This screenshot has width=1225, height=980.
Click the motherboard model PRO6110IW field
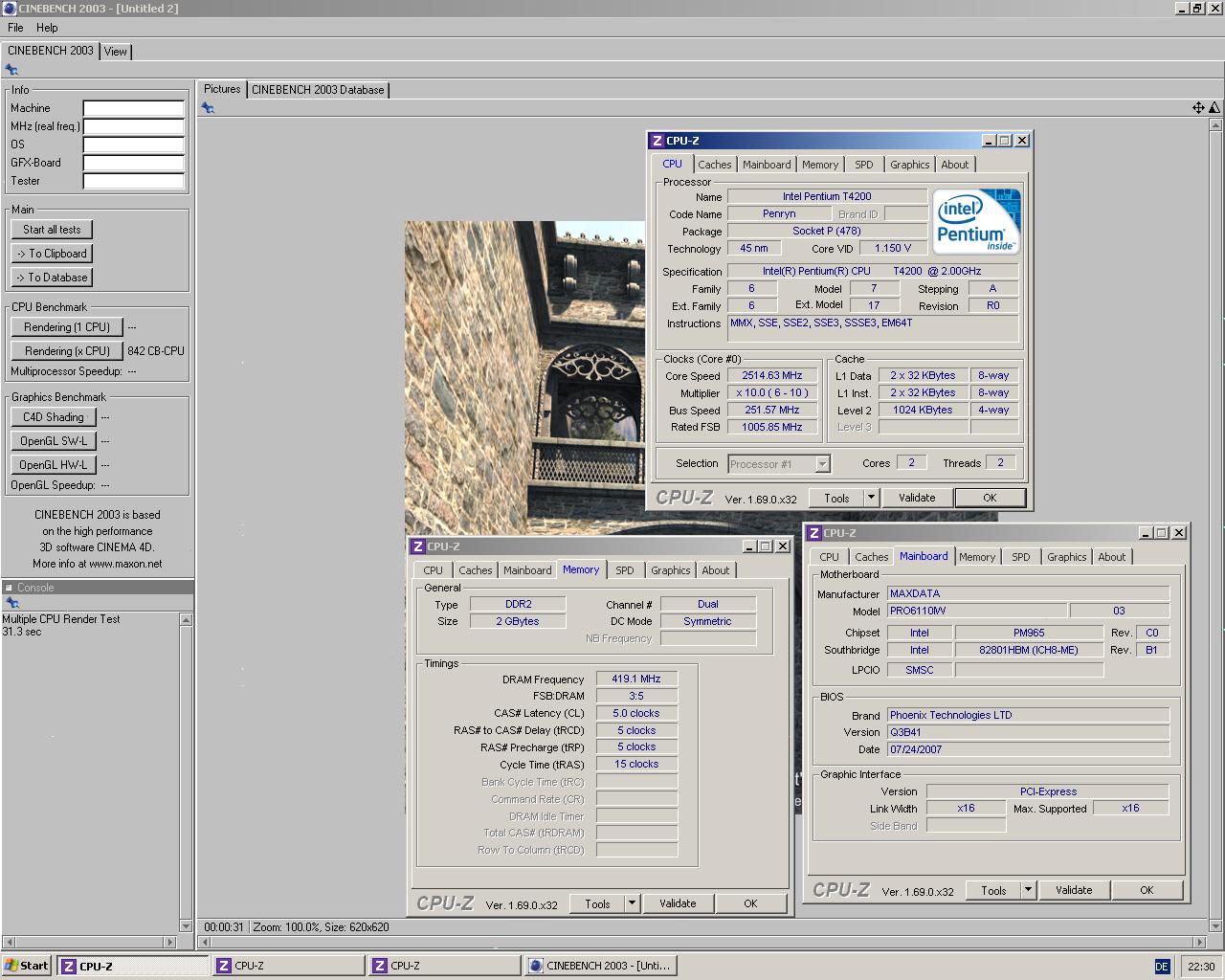point(976,611)
